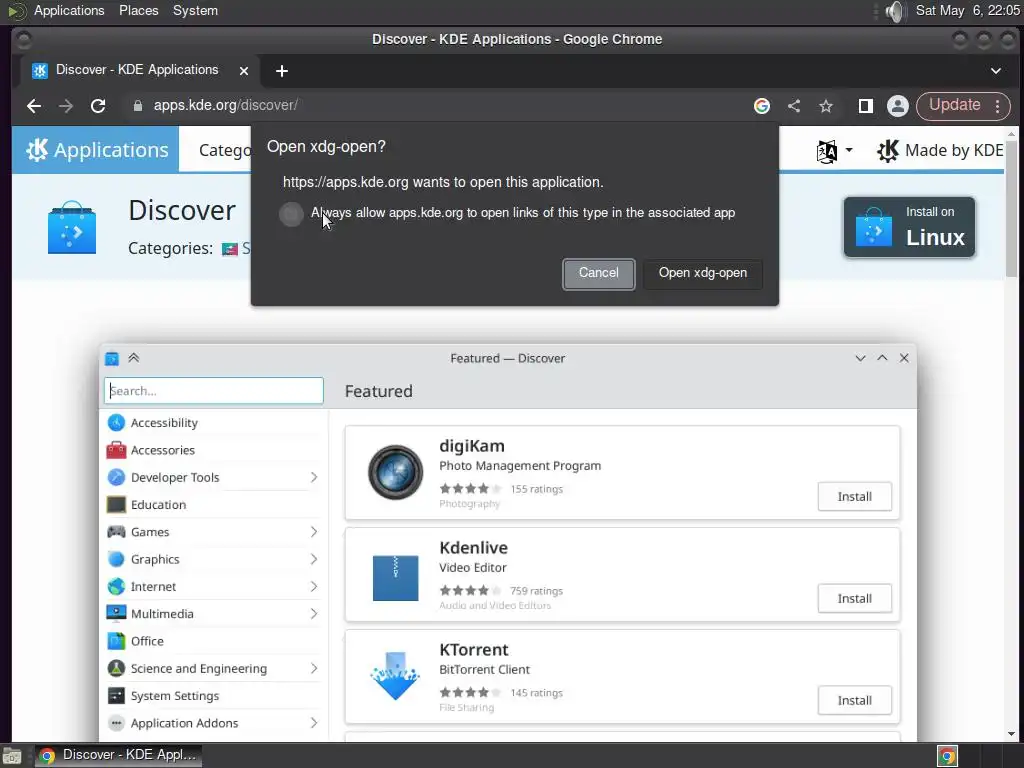Open the language selector dropdown
1024x768 pixels.
[x=835, y=152]
